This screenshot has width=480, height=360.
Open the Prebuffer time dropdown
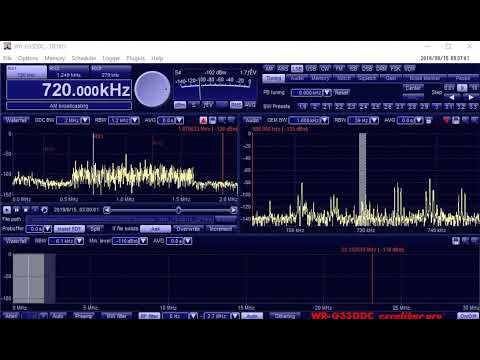pos(48,229)
